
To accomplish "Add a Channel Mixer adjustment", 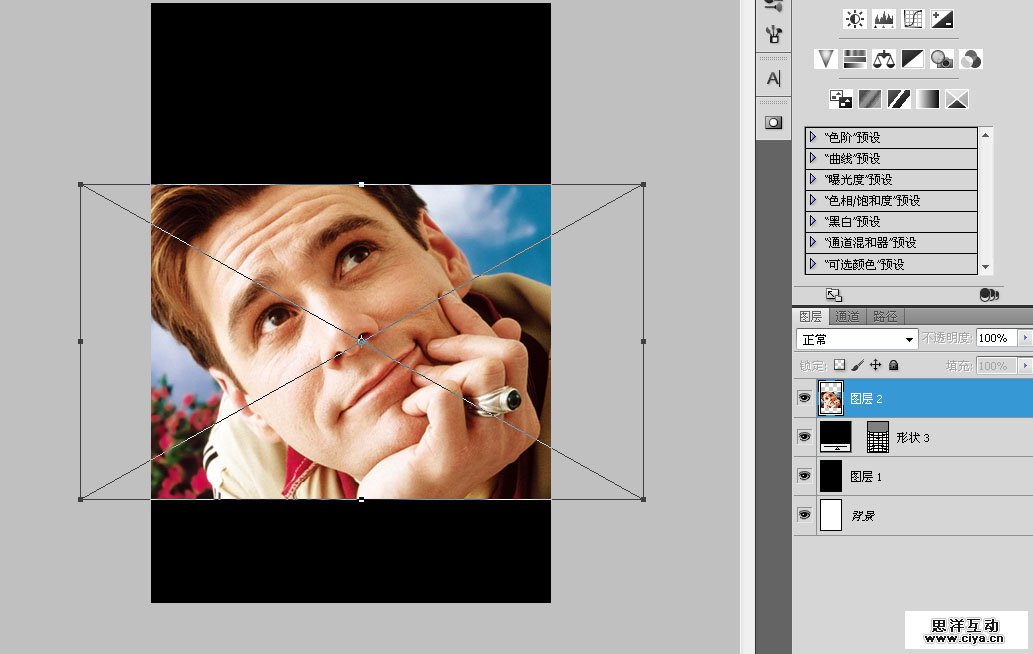I will [970, 59].
